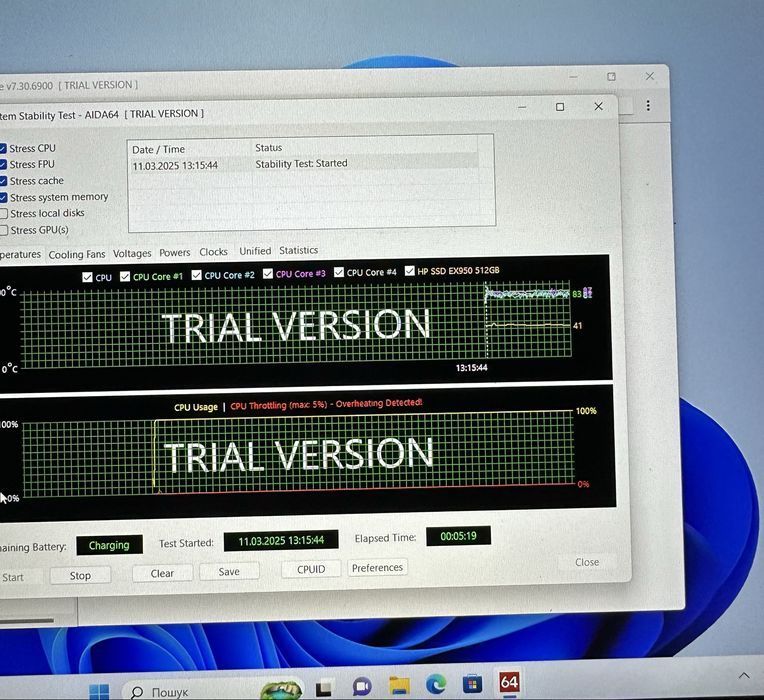
Task: Open Microsoft Store from the taskbar
Action: pyautogui.click(x=472, y=684)
